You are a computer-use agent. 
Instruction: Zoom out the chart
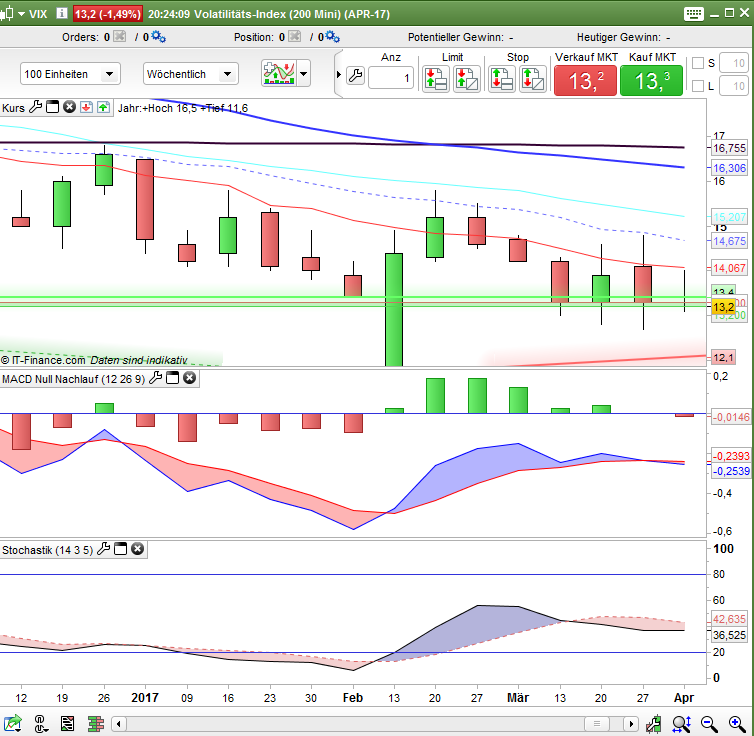pos(709,723)
